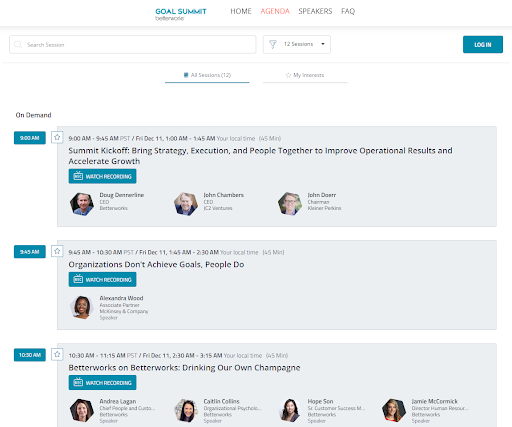This screenshot has width=512, height=427.
Task: Click the Kleiner Perkins company text
Action: pyautogui.click(x=324, y=208)
